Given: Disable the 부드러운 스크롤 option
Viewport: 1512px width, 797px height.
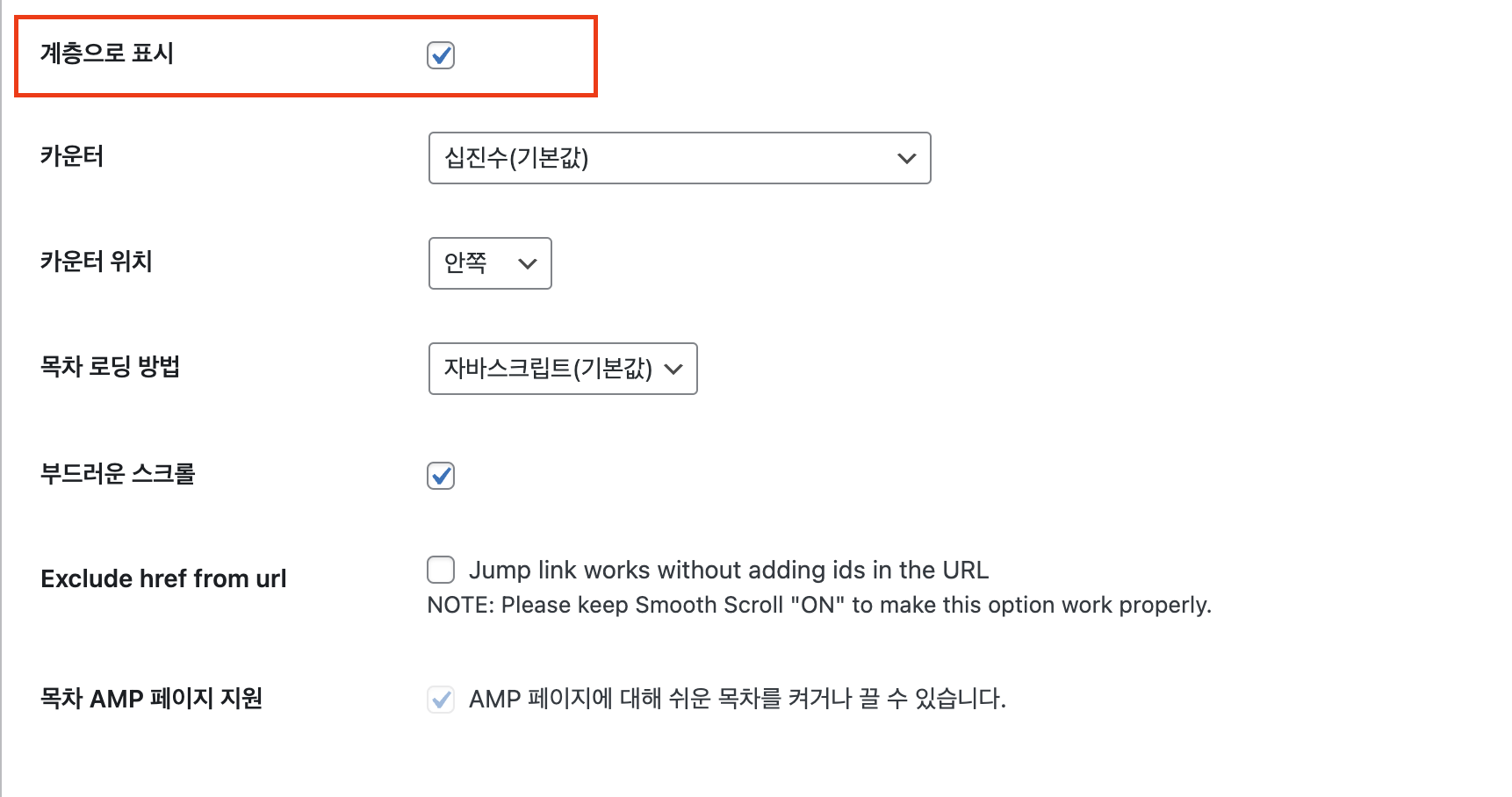Looking at the screenshot, I should [x=441, y=475].
